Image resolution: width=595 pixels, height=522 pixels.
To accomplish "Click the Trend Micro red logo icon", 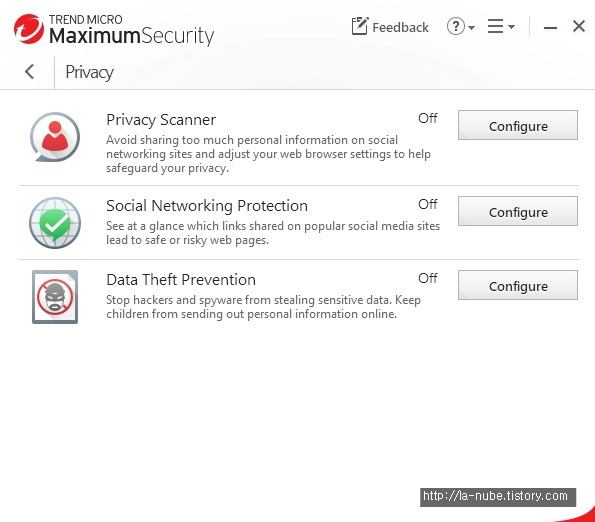I will [29, 29].
